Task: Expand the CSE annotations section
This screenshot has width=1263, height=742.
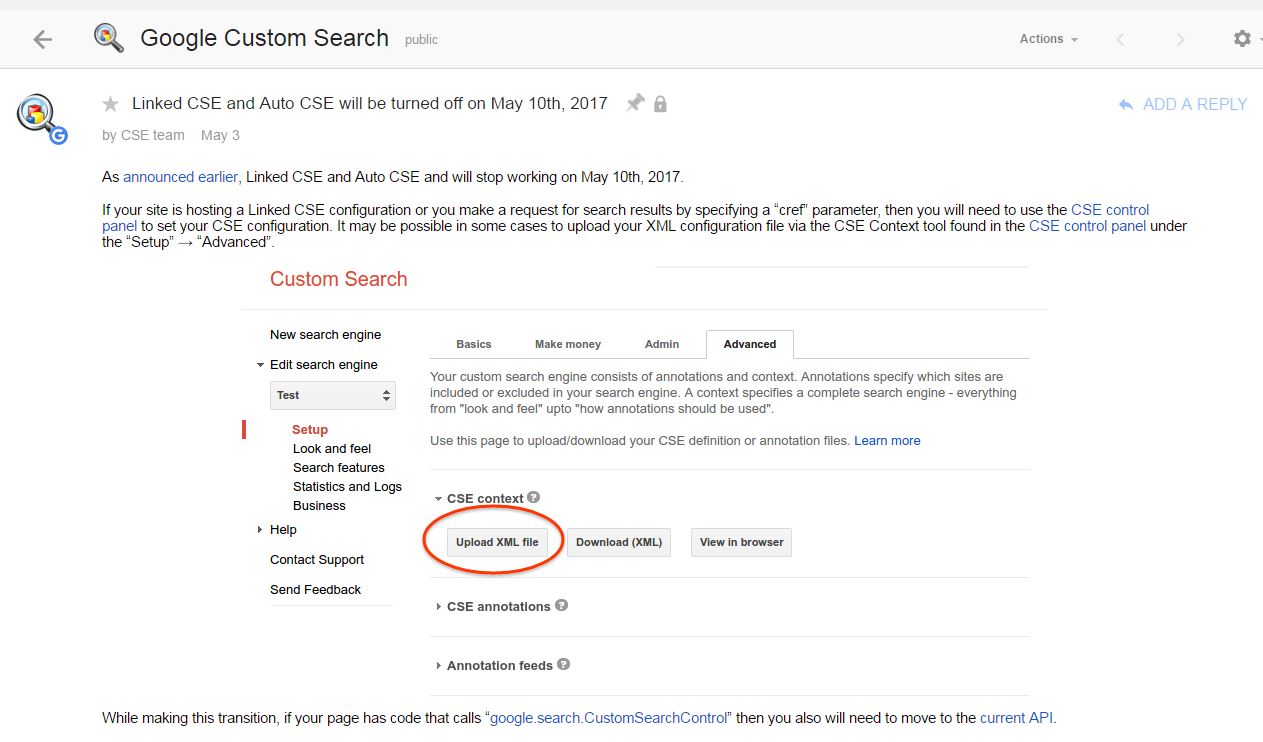Action: (x=498, y=606)
